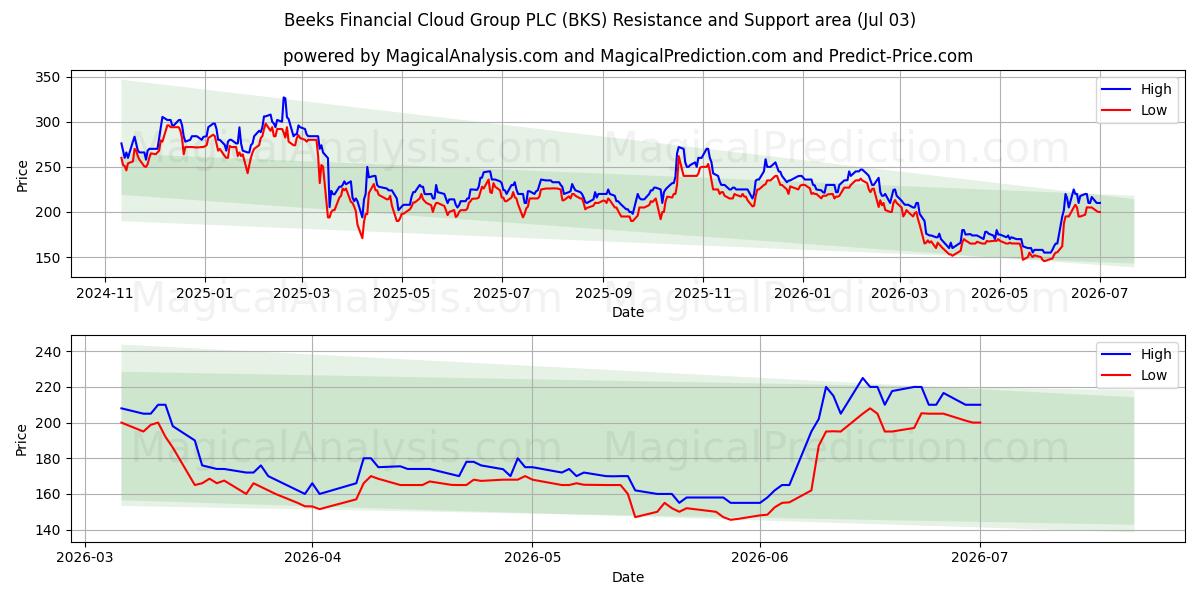
Task: Click '2026-05' tick on top chart
Action: 998,294
